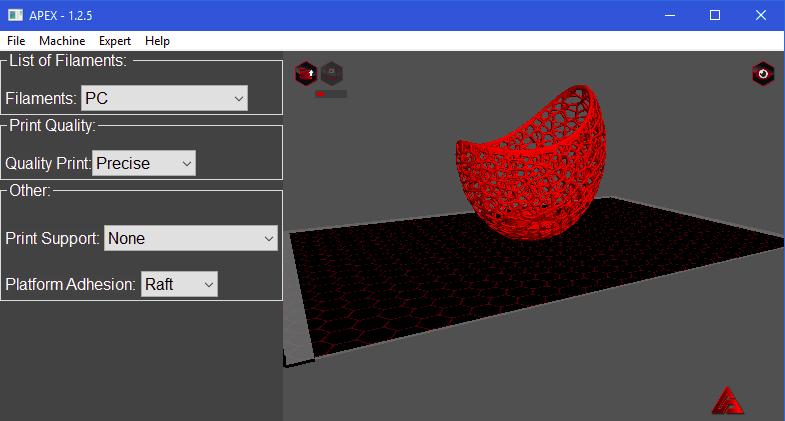The height and width of the screenshot is (421, 785).
Task: Maximize the APEX window
Action: tap(714, 15)
